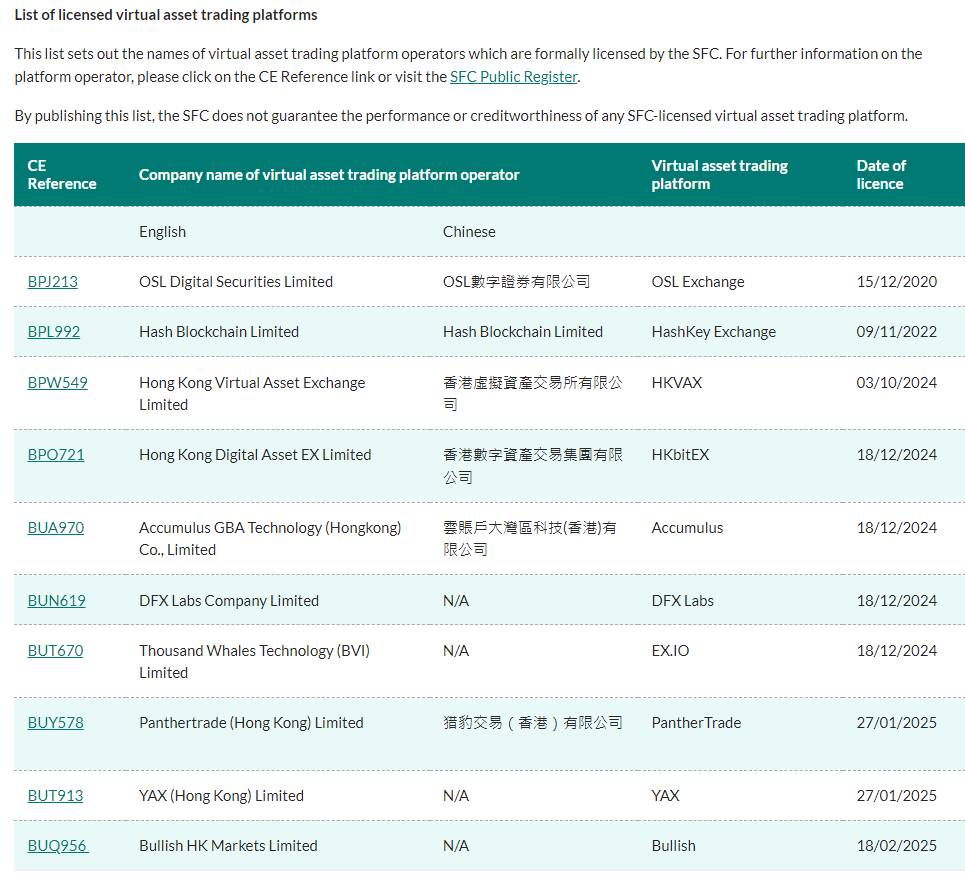Click the 18/12/2024 date in DFX Labs row
This screenshot has height=877, width=965.
pos(897,601)
